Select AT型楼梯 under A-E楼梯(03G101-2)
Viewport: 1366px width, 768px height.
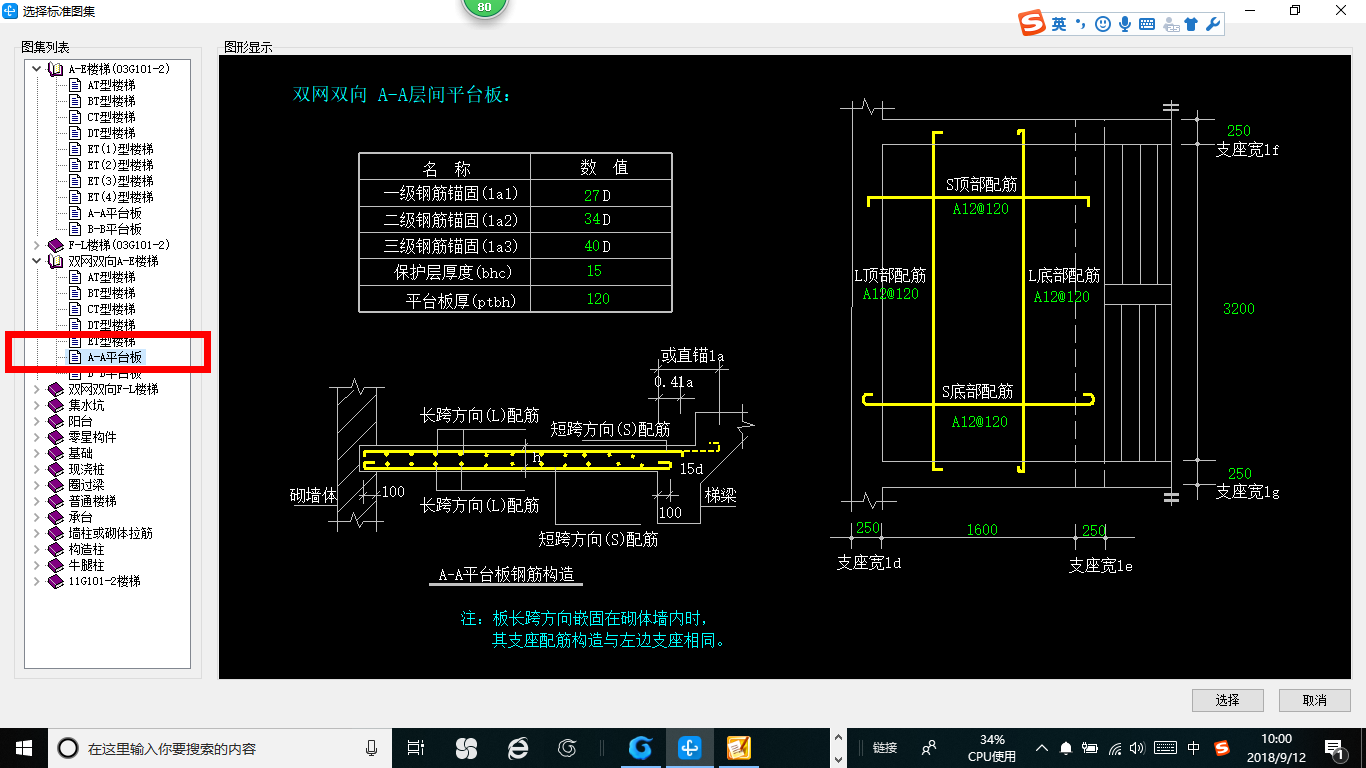tap(111, 85)
